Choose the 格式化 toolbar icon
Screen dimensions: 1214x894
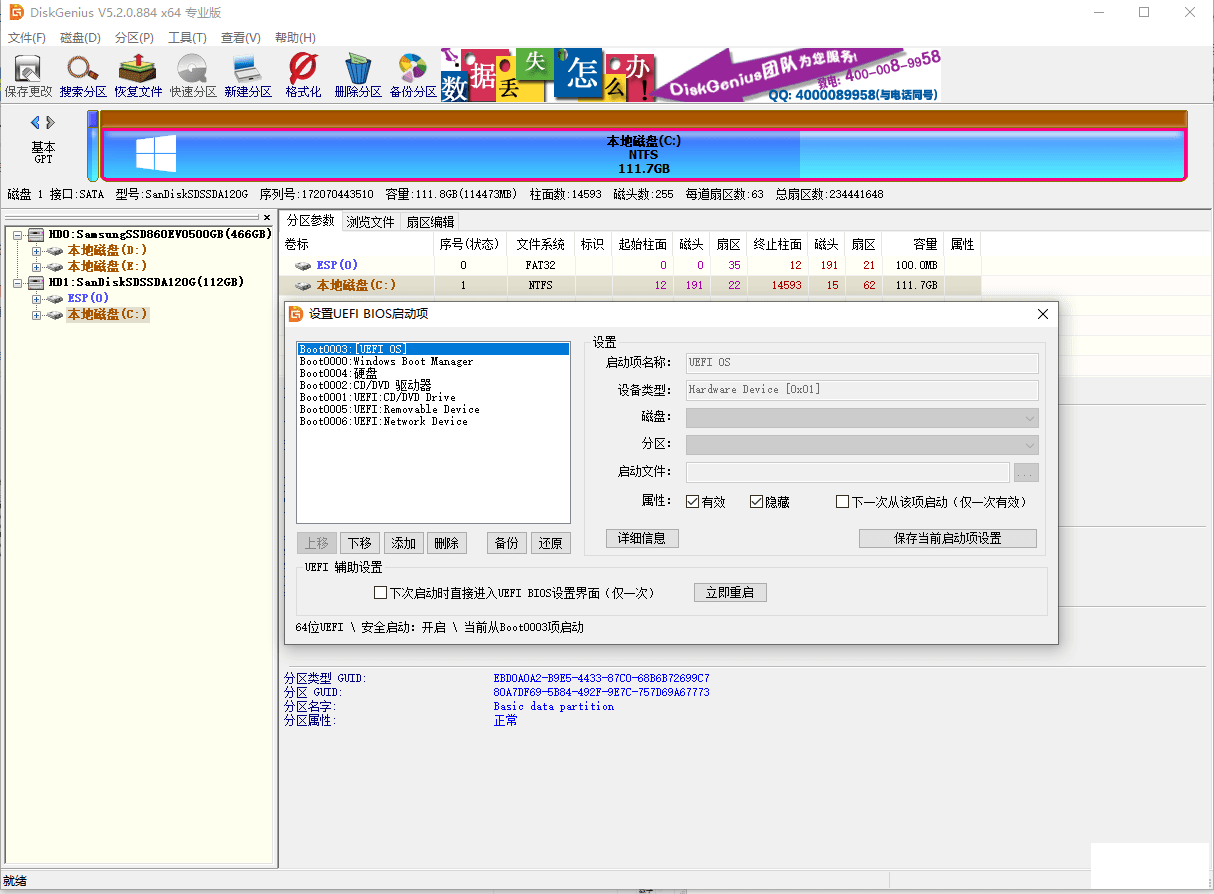(x=303, y=76)
